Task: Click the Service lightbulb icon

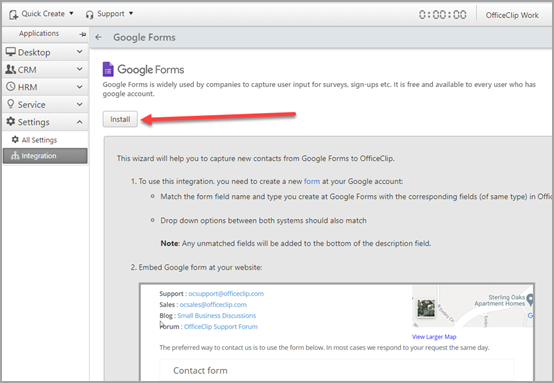Action: pos(11,104)
